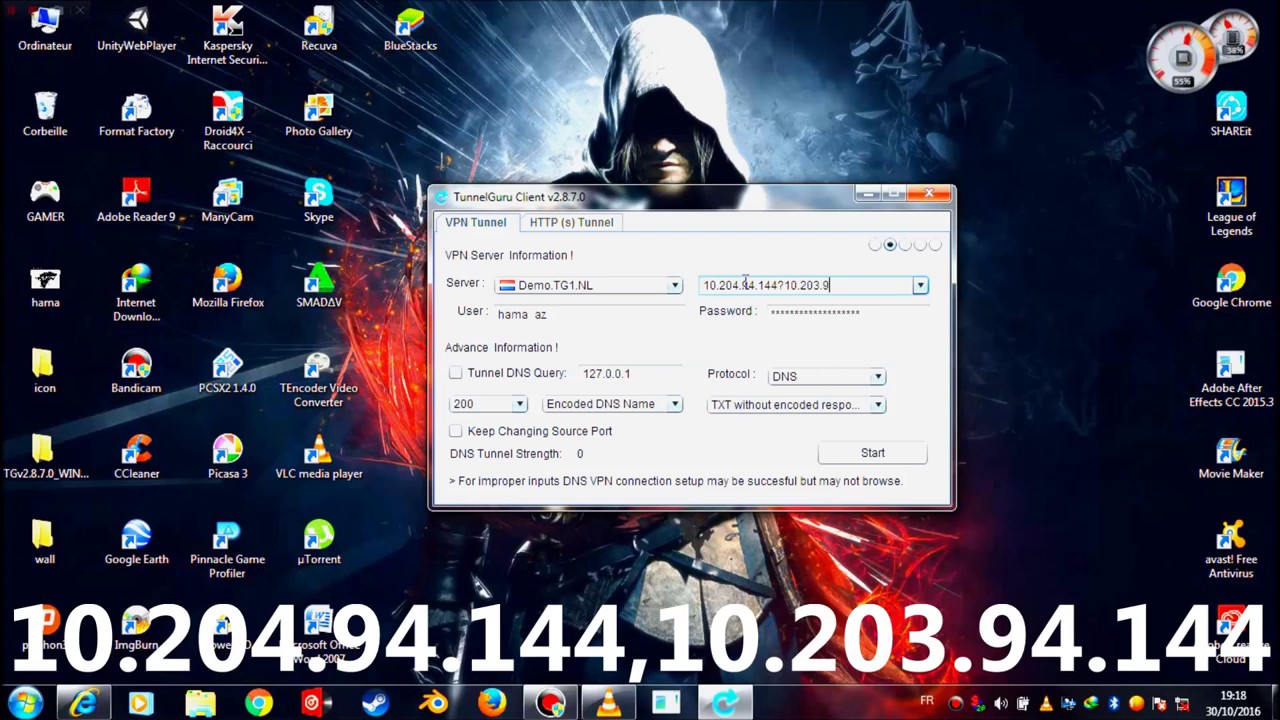1280x720 pixels.
Task: Click the taskbar clock showing 19:18
Action: (1233, 703)
